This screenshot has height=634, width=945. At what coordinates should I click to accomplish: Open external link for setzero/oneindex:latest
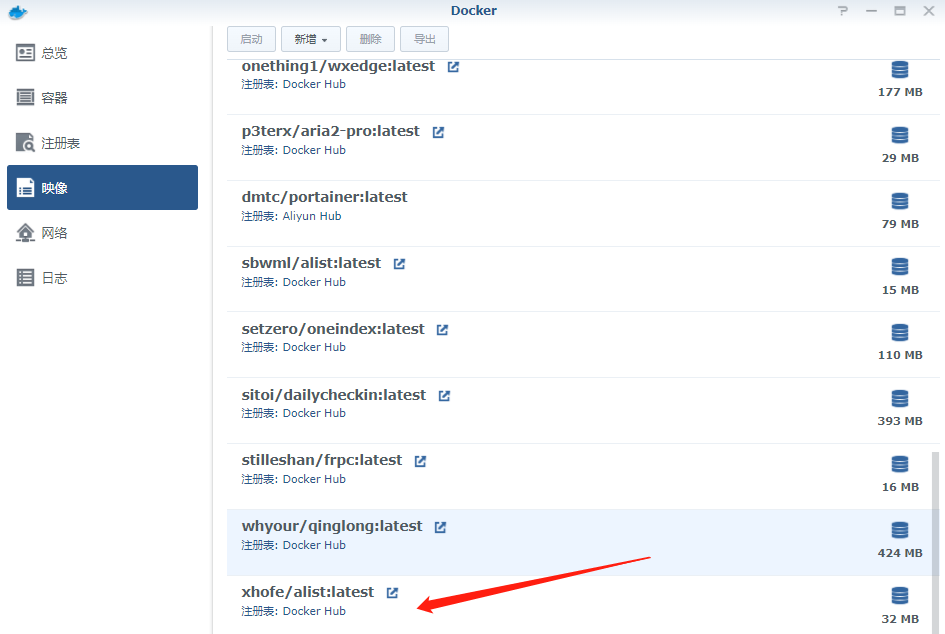click(442, 330)
